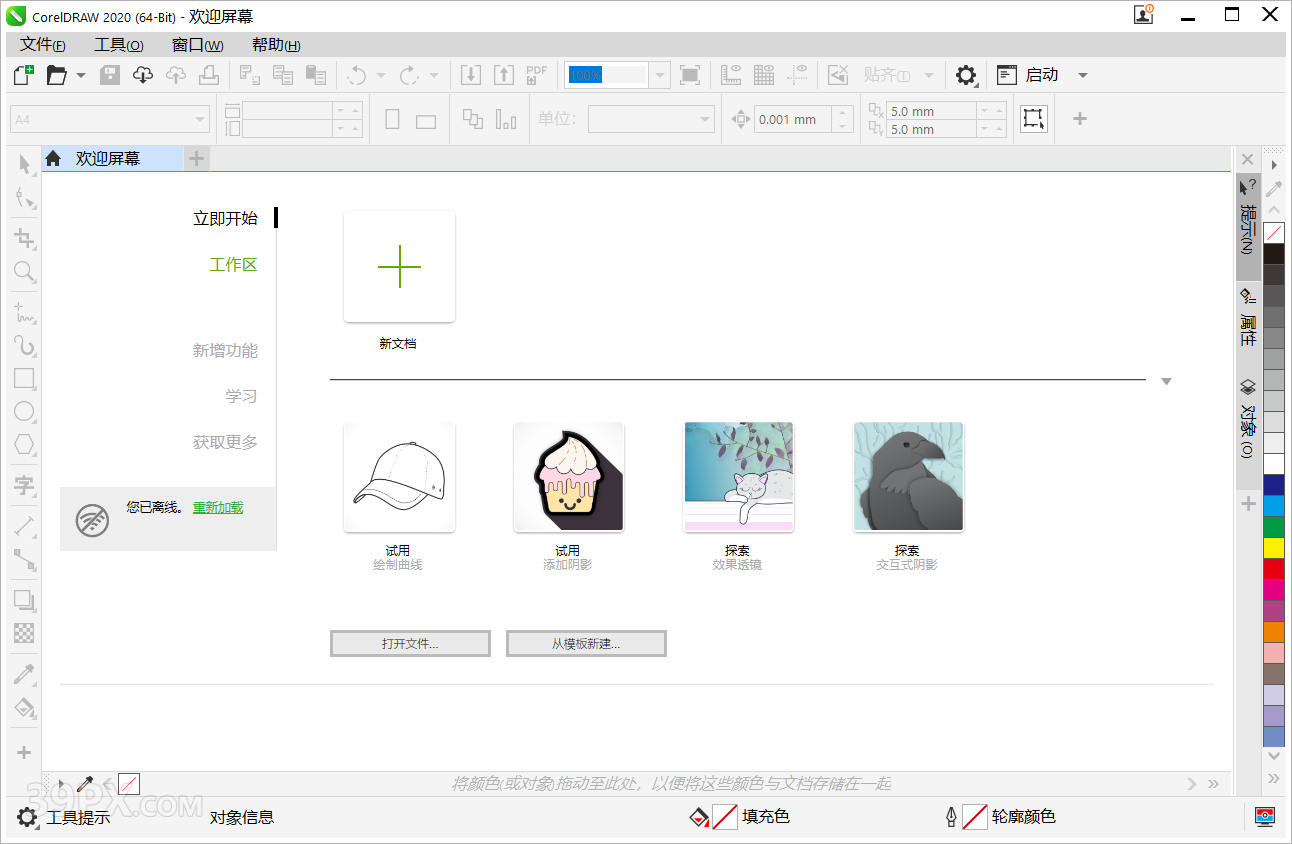Click the eyedropper in document palette bar
Viewport: 1292px width, 844px height.
click(x=85, y=784)
